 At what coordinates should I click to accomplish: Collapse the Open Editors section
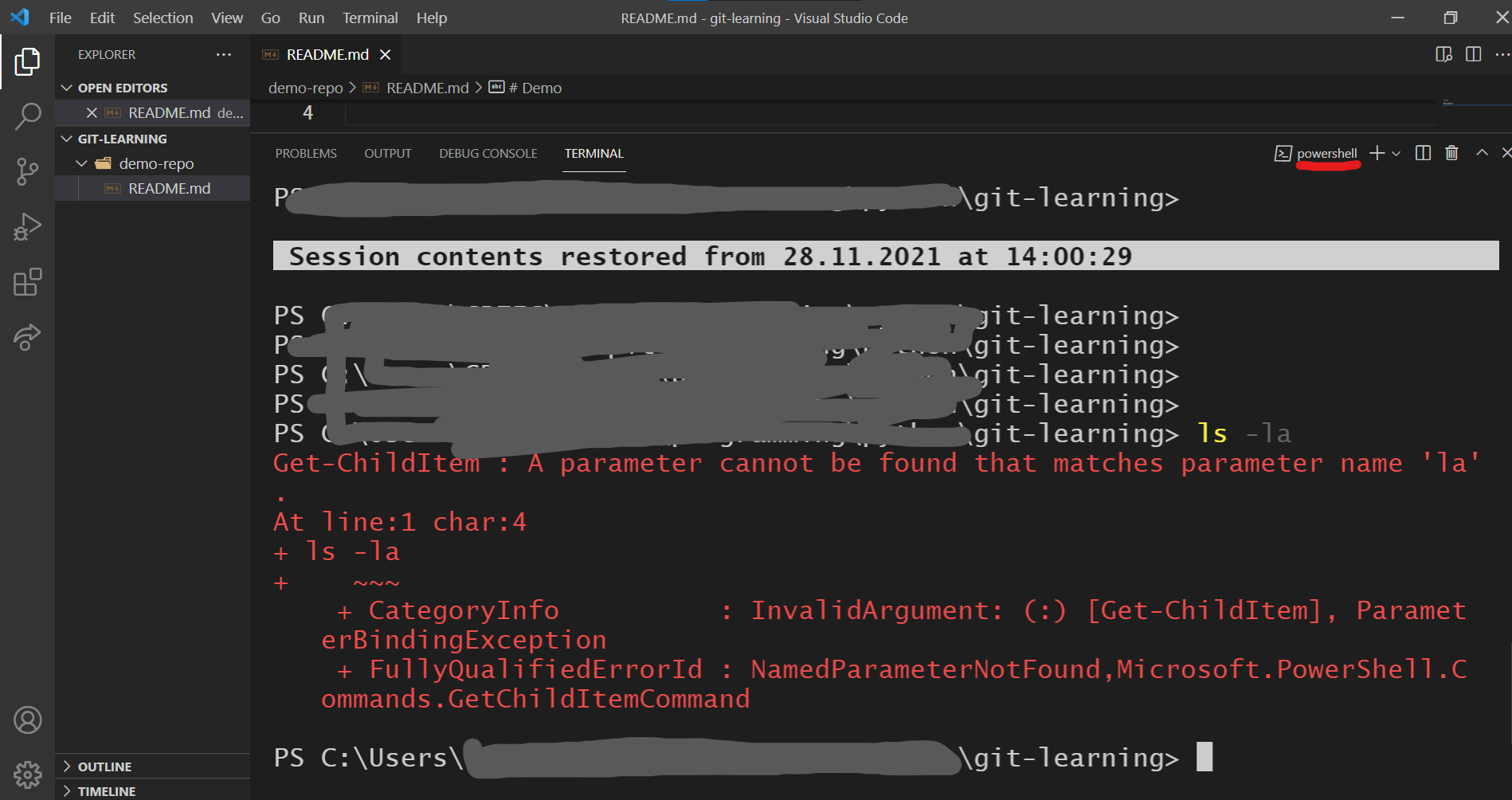click(x=152, y=88)
